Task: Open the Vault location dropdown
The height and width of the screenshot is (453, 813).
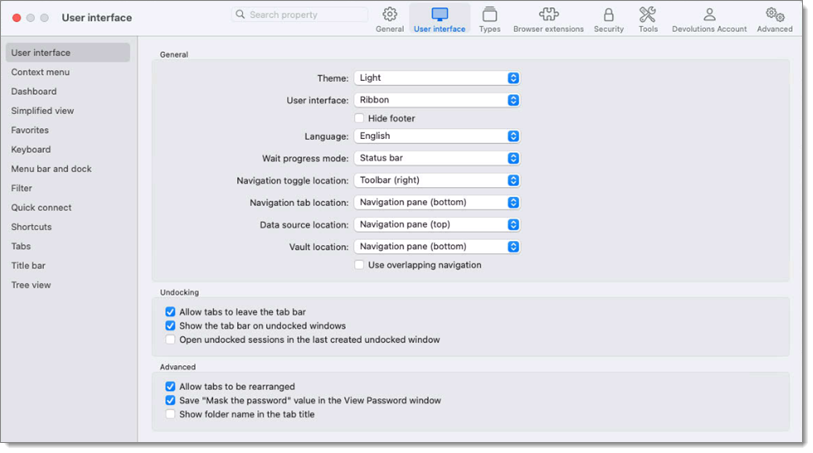Action: (x=437, y=247)
